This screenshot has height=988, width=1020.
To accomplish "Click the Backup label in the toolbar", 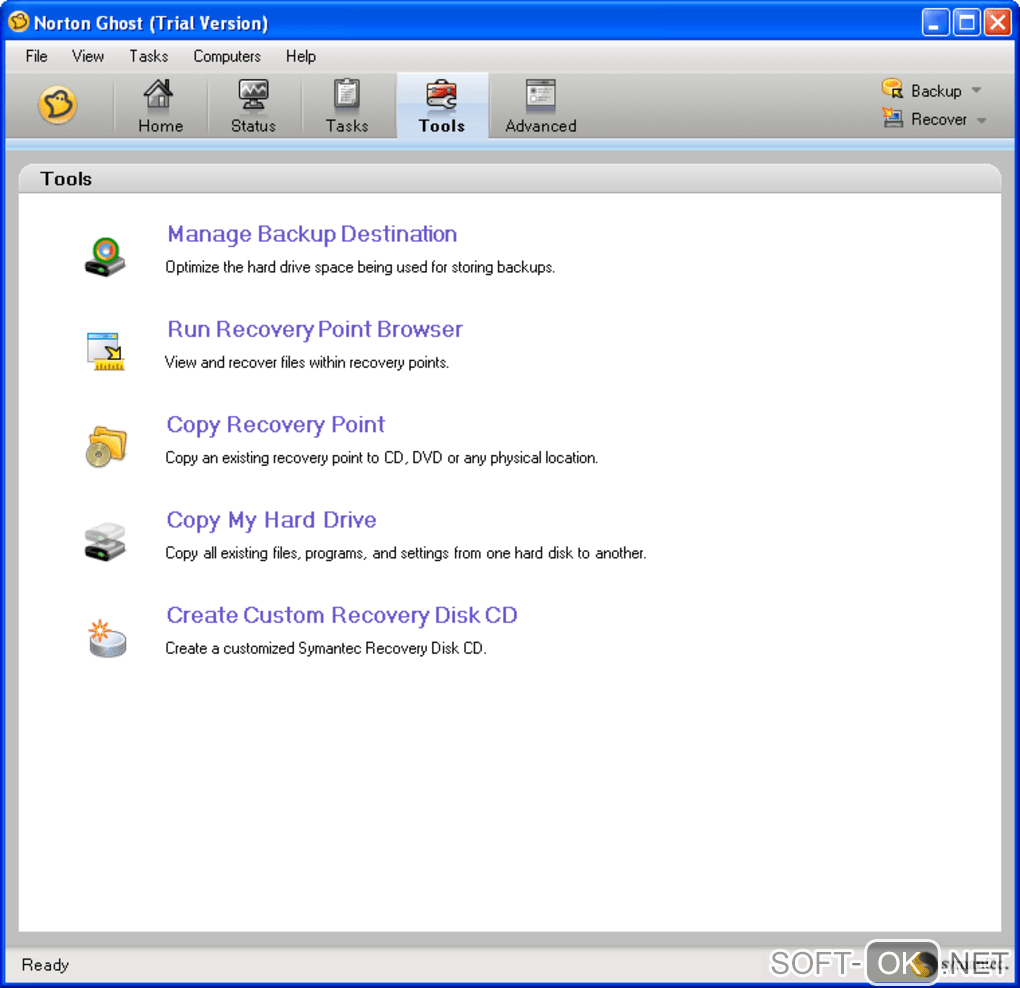I will [x=936, y=91].
